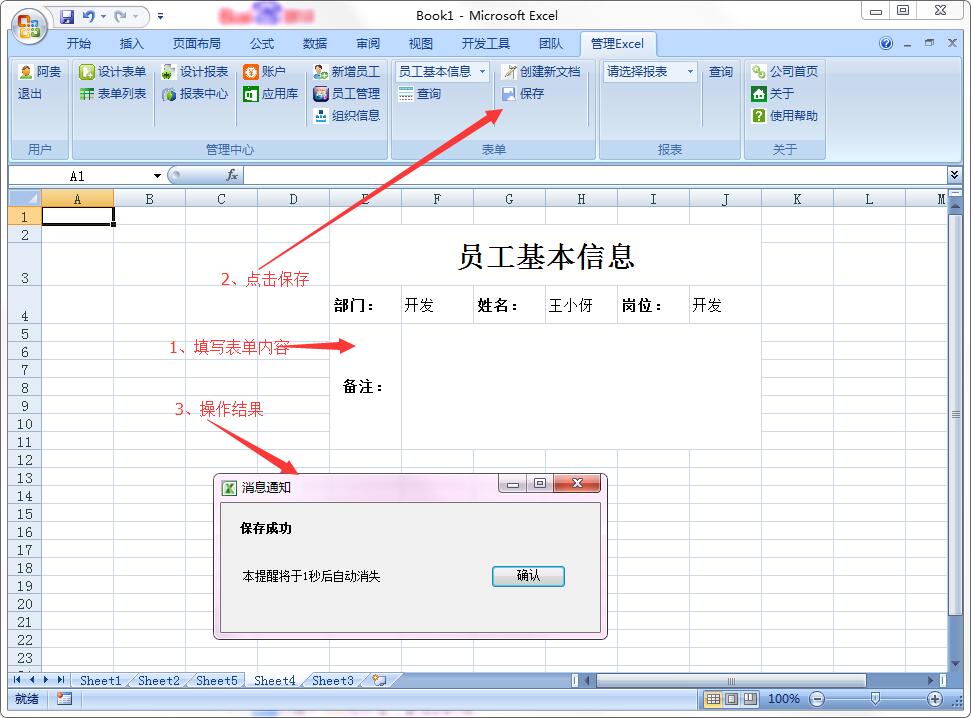This screenshot has height=718, width=971.
Task: Go to the last sheet tab arrow
Action: point(61,680)
